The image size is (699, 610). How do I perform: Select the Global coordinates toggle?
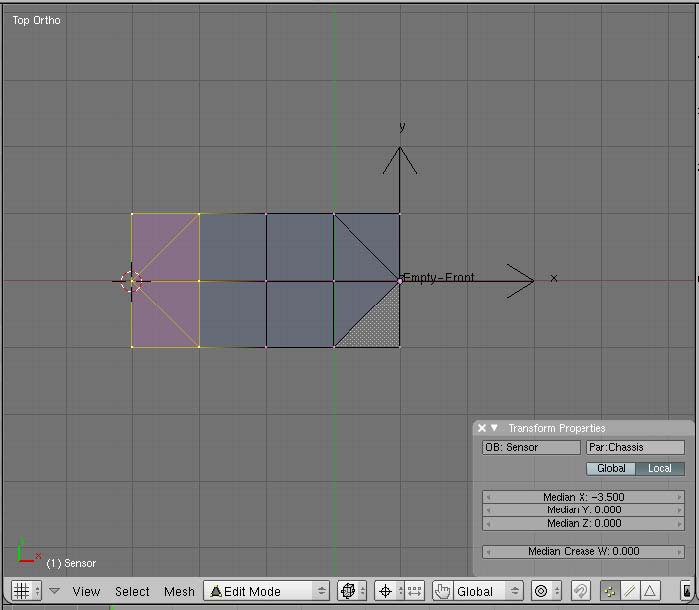pos(611,468)
